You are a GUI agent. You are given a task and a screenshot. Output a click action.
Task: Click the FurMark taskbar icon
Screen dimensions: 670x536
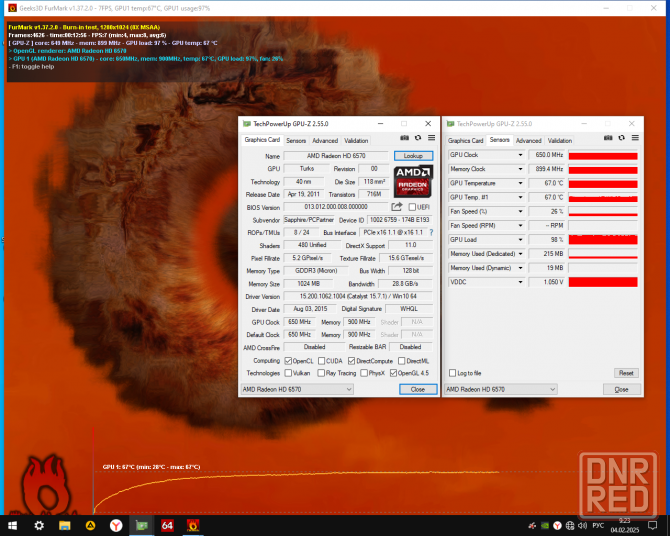(193, 525)
